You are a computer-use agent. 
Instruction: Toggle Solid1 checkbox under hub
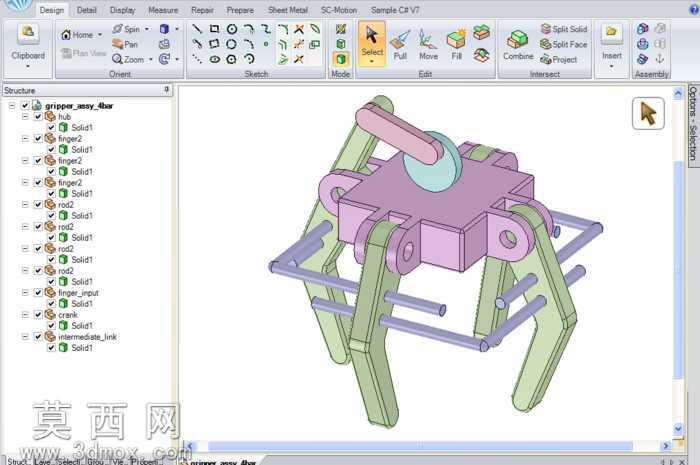pos(51,128)
